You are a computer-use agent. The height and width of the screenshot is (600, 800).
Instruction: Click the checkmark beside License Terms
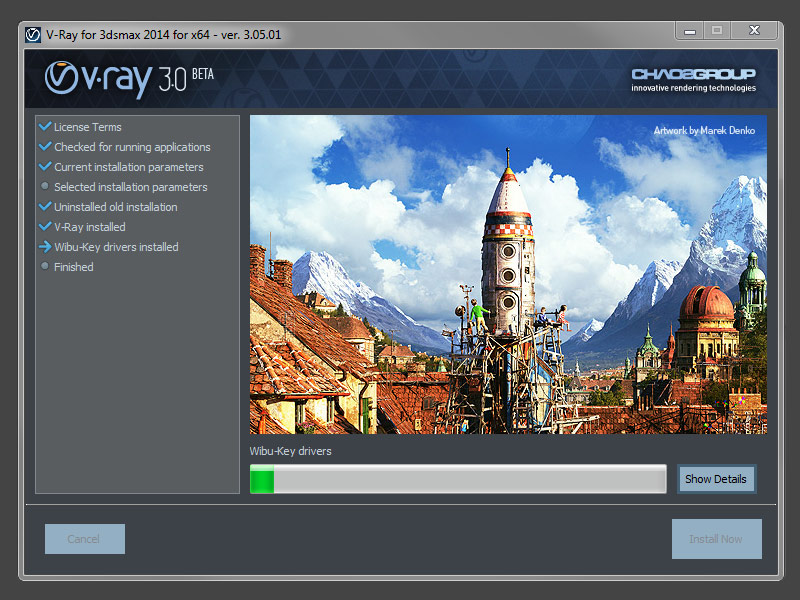[45, 126]
